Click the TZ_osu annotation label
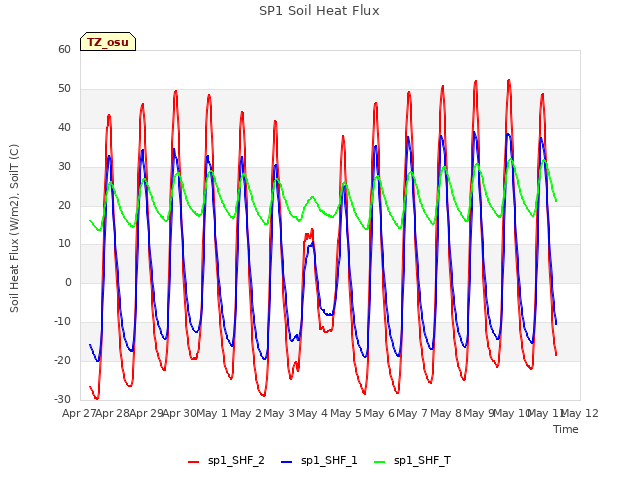Screen dimensions: 640x480 click(108, 42)
